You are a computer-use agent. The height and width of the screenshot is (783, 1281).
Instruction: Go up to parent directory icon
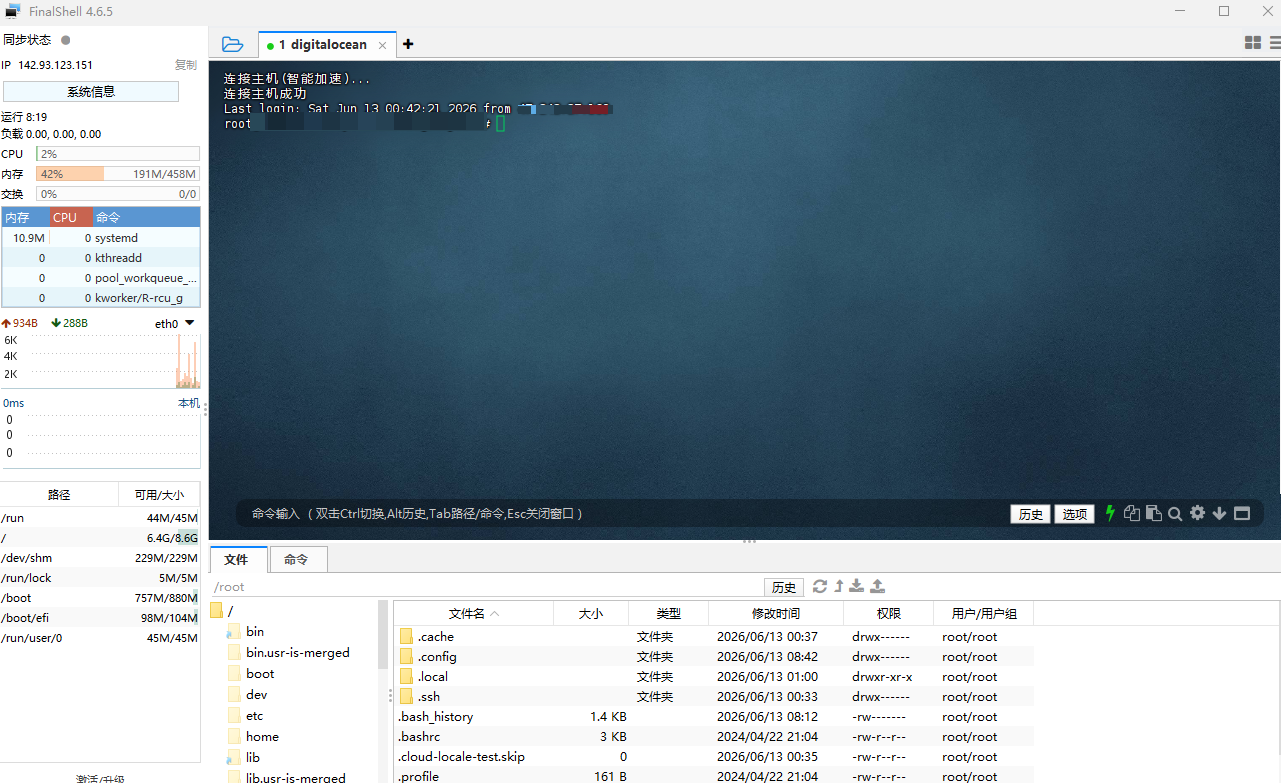(839, 586)
